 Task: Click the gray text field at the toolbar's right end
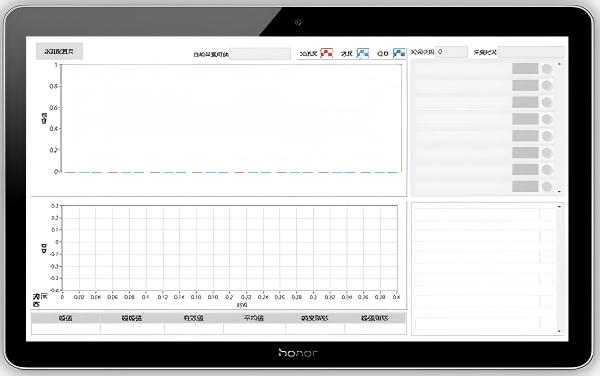tap(532, 52)
